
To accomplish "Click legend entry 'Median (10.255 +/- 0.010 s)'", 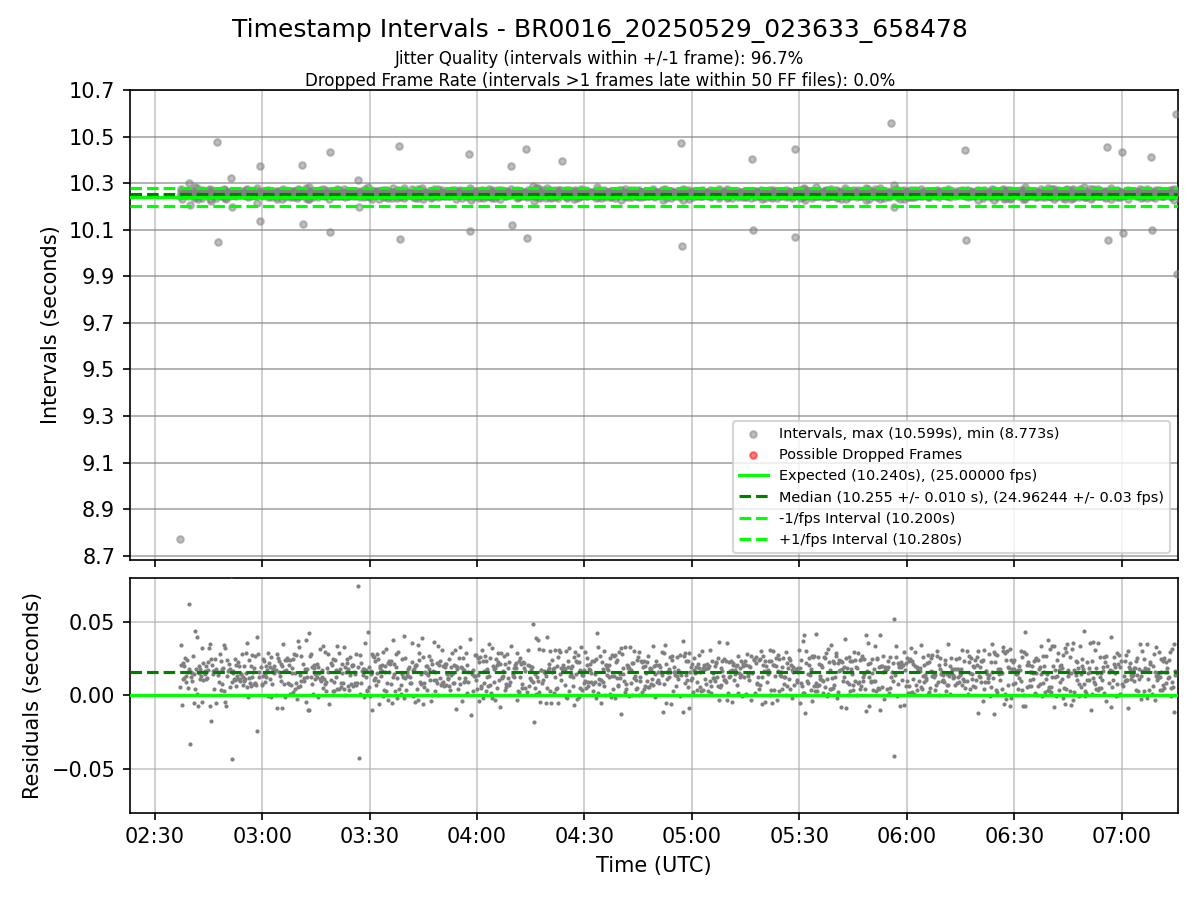I will click(x=971, y=497).
